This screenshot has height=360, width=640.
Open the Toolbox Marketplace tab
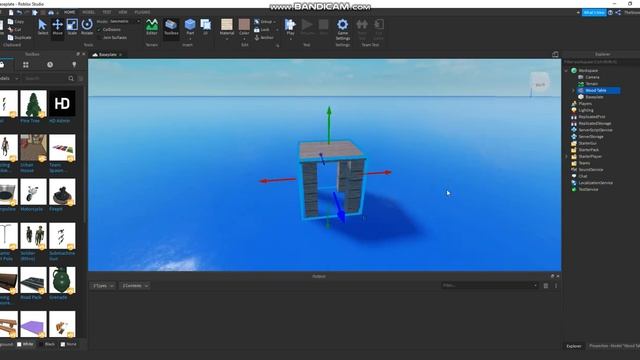[2, 65]
